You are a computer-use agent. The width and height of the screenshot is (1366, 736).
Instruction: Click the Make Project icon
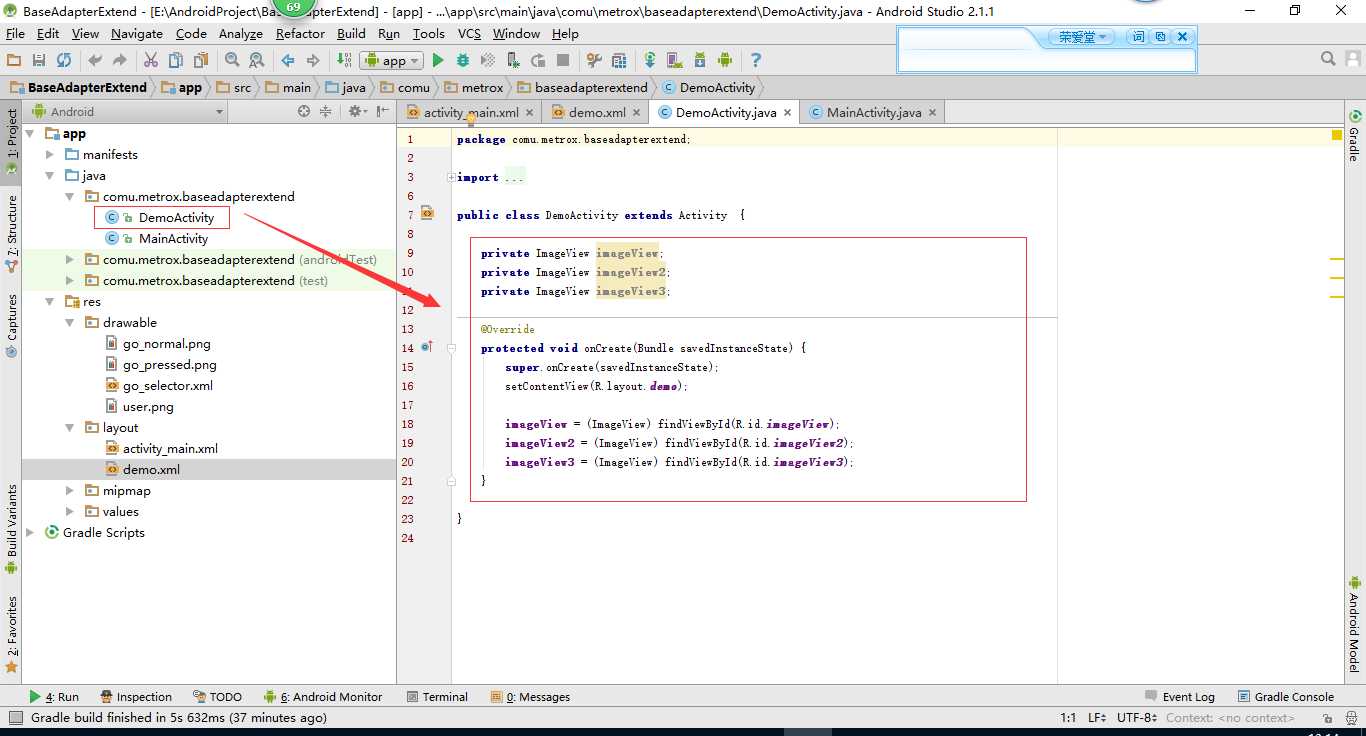[x=344, y=60]
